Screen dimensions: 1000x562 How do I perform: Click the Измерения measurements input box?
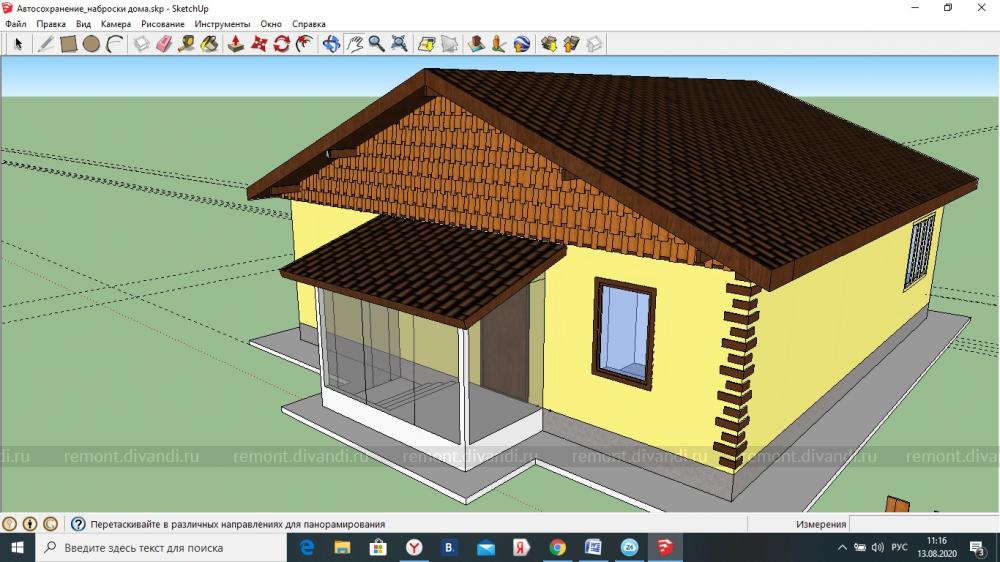click(922, 524)
